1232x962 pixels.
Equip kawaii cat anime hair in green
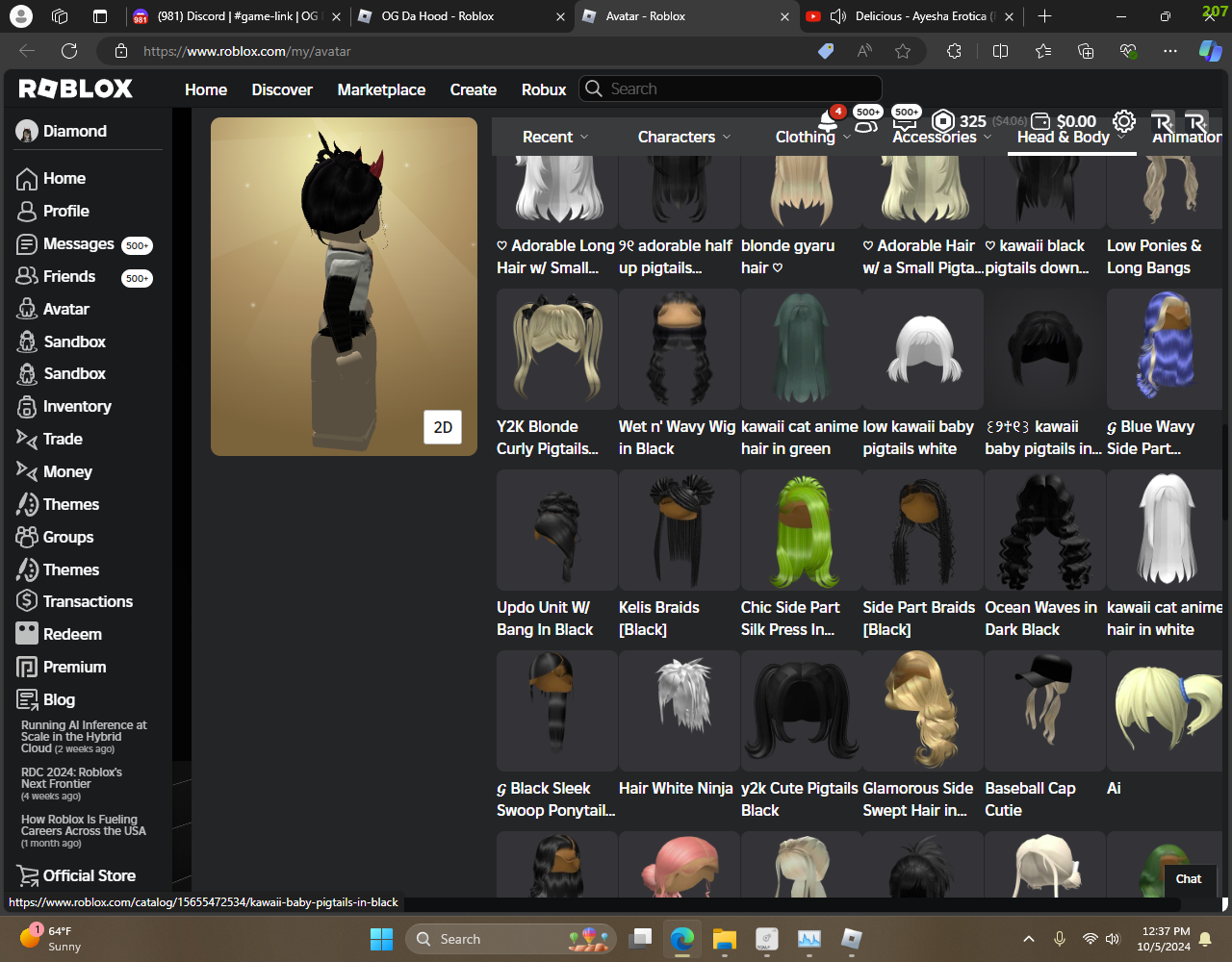tap(801, 349)
